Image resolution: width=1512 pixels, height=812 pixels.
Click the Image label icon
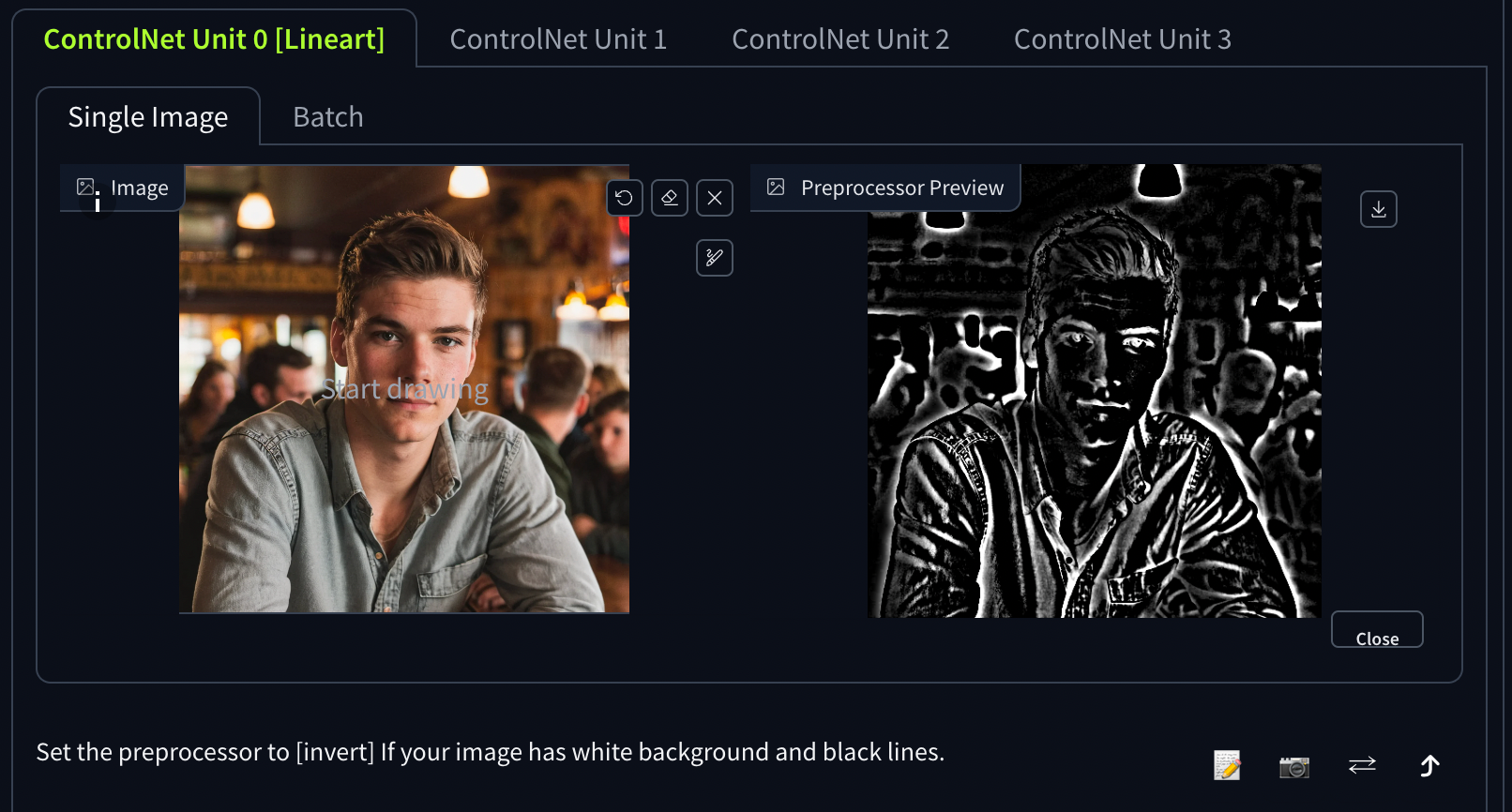point(86,188)
